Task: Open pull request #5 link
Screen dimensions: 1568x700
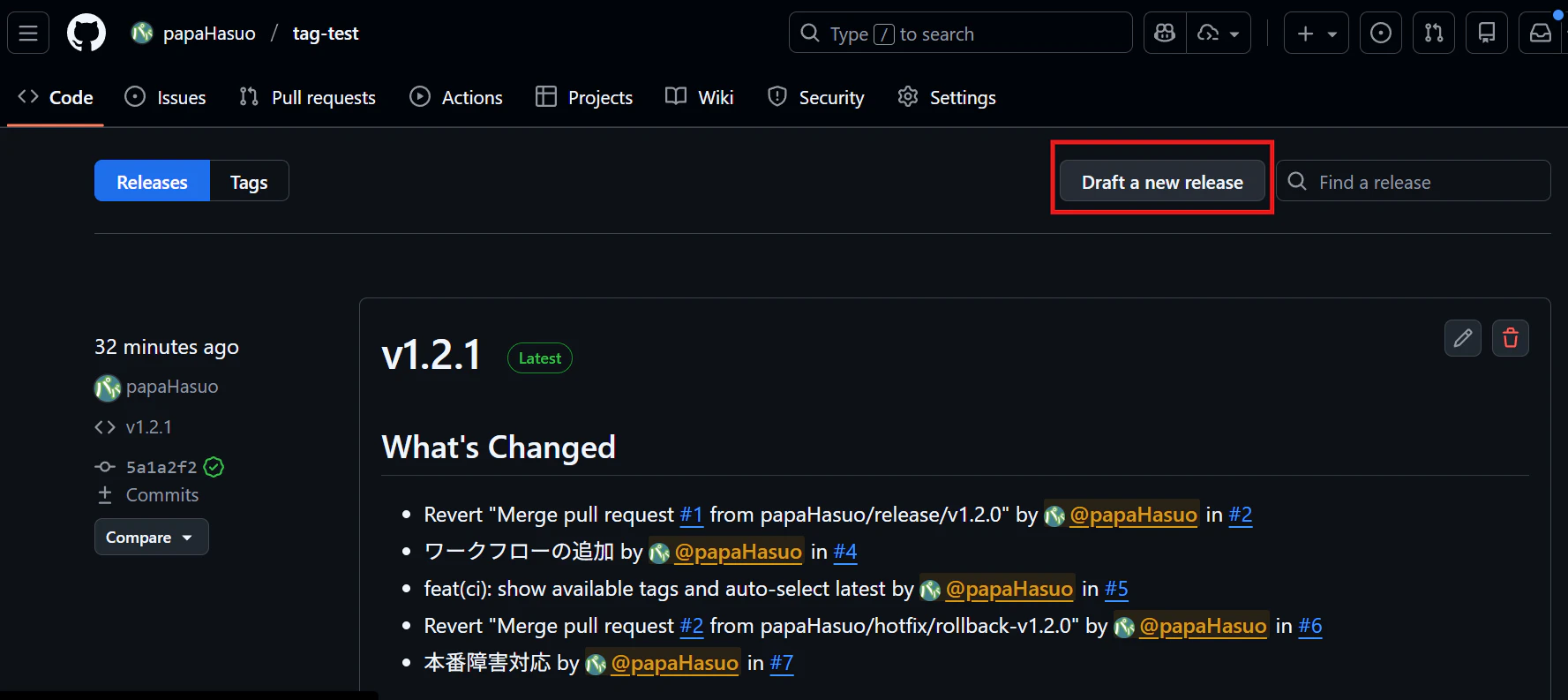Action: coord(1116,589)
